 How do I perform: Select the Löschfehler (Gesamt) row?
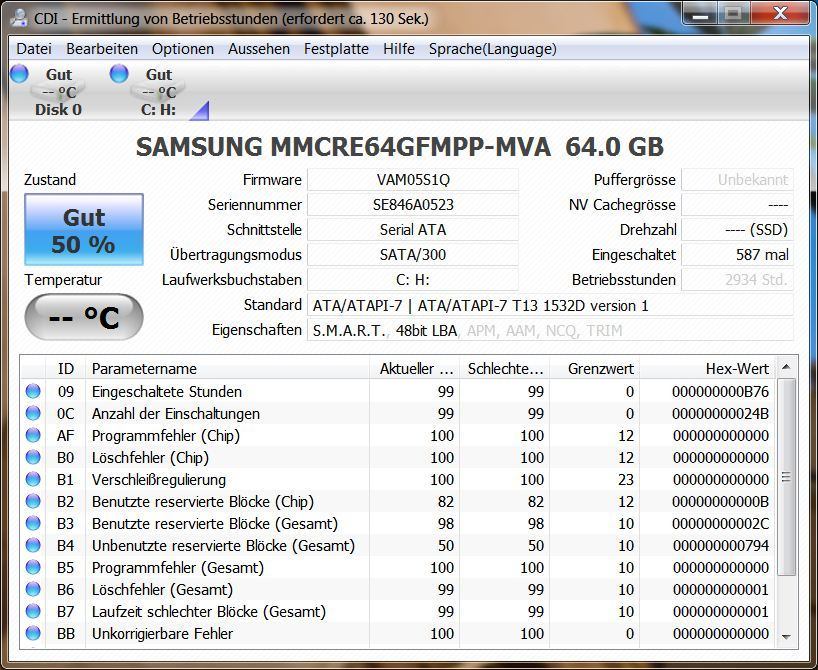tap(399, 589)
